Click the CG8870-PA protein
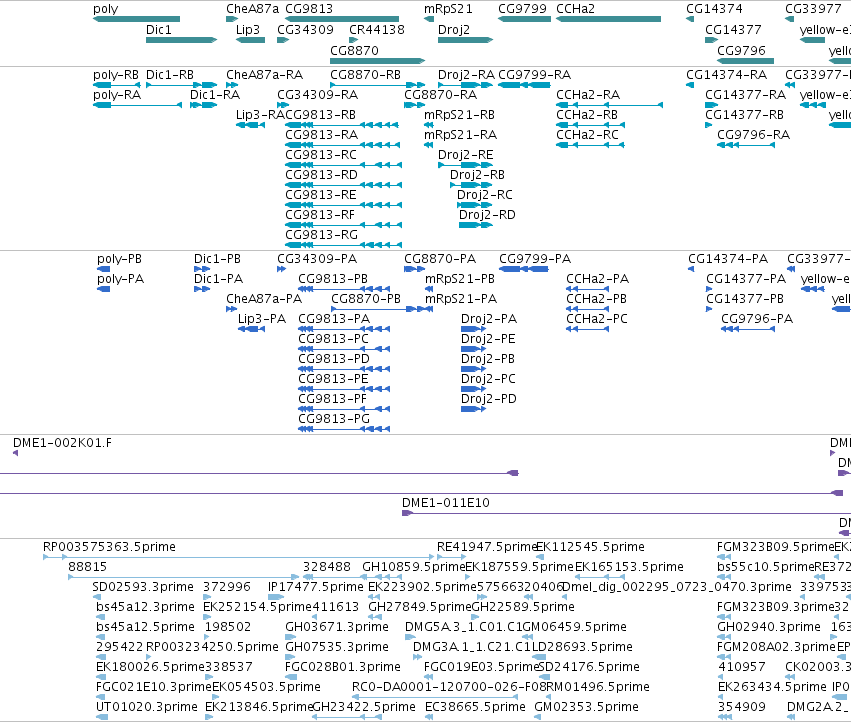The height and width of the screenshot is (722, 851). (415, 269)
